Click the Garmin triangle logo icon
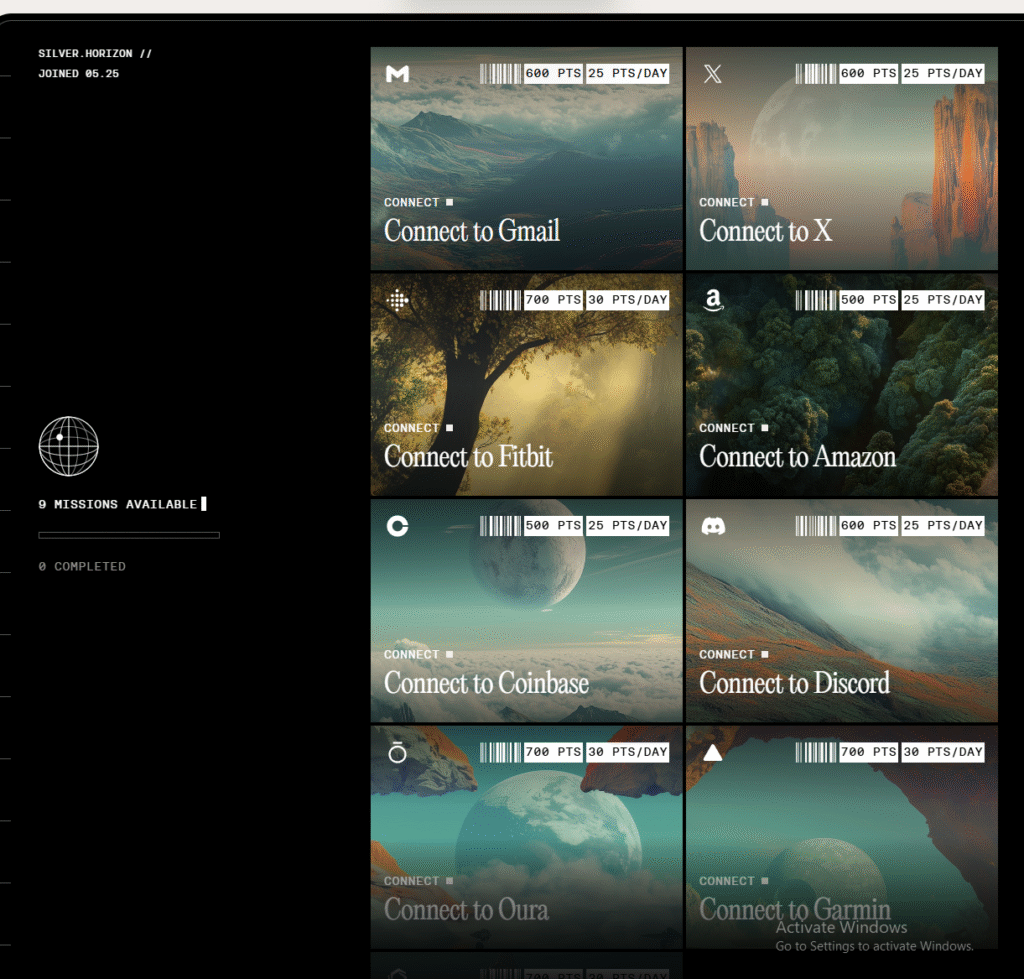The height and width of the screenshot is (979, 1024). pyautogui.click(x=712, y=752)
